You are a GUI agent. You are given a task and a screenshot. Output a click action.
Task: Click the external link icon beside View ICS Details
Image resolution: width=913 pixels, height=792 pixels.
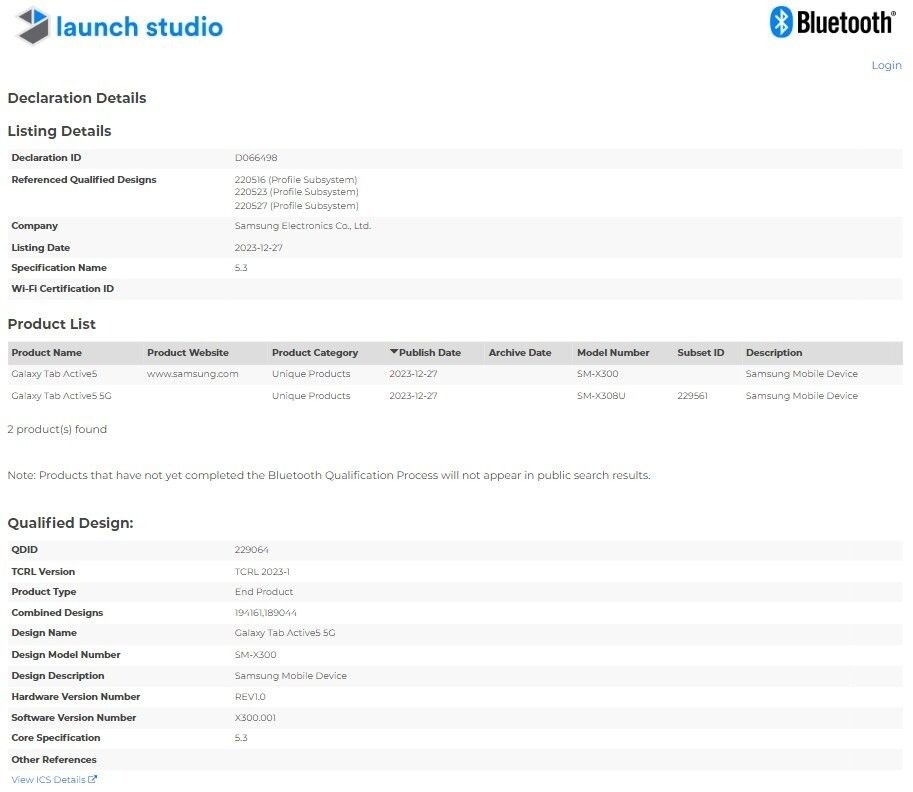92,779
